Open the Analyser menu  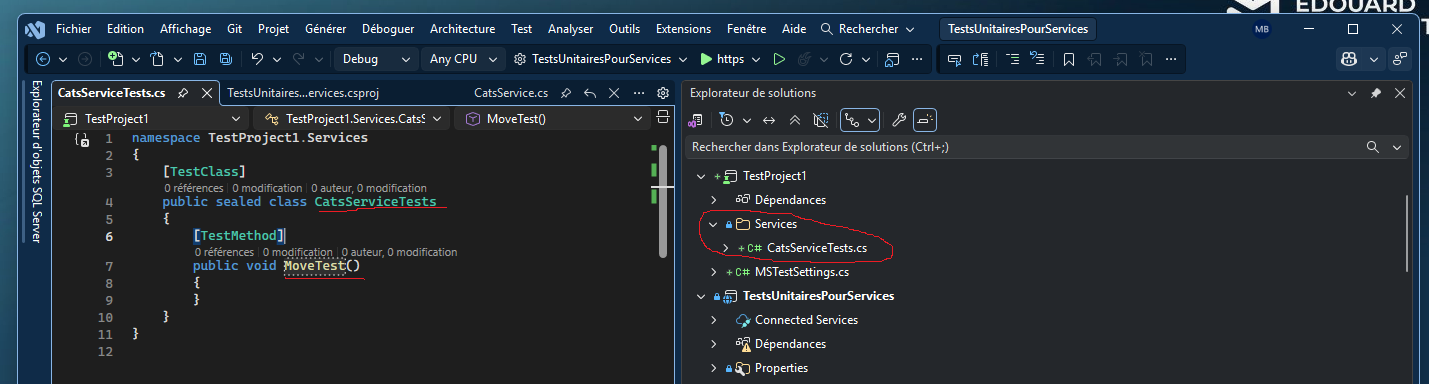click(x=571, y=29)
